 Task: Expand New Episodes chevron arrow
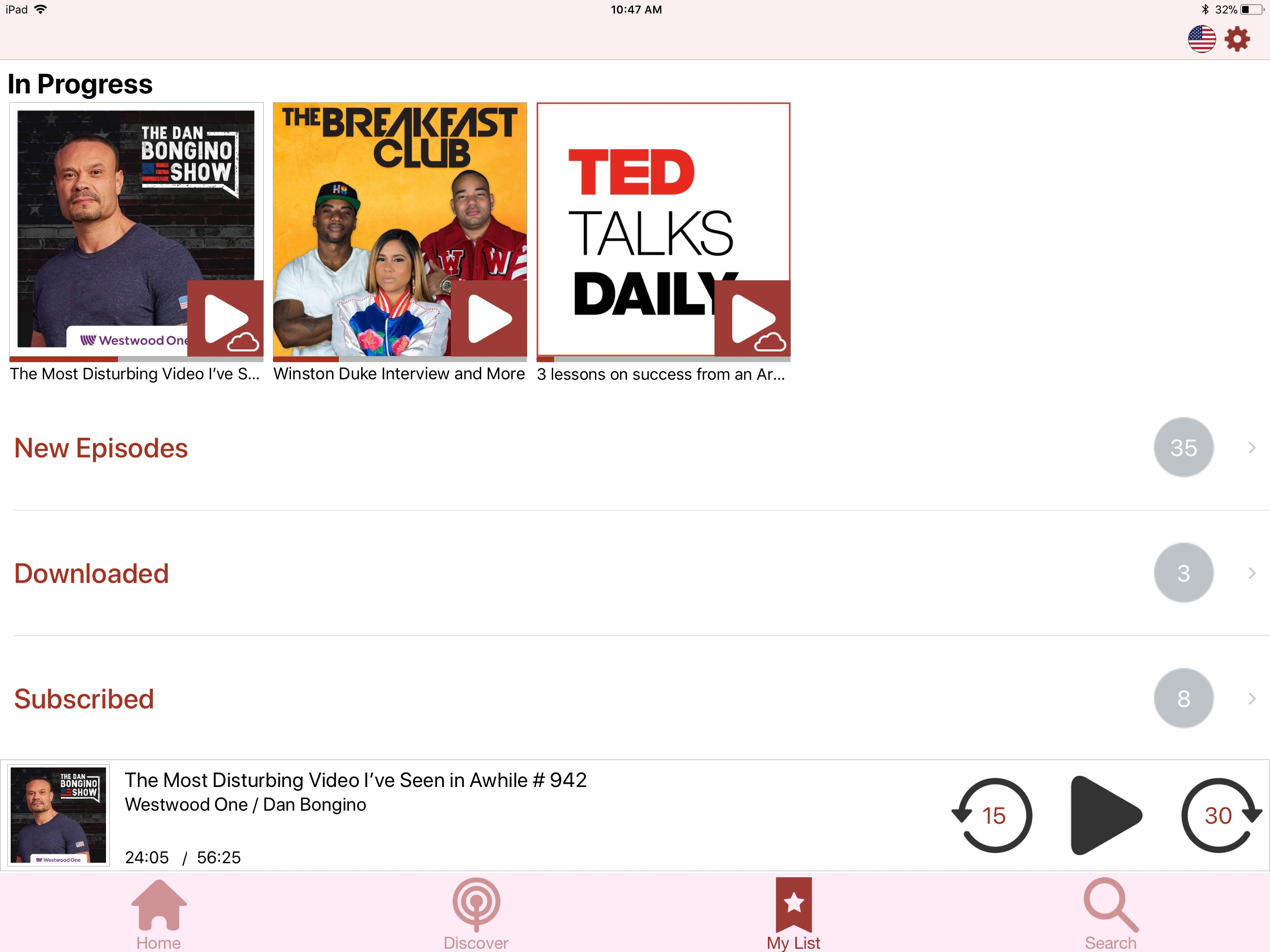[x=1252, y=447]
